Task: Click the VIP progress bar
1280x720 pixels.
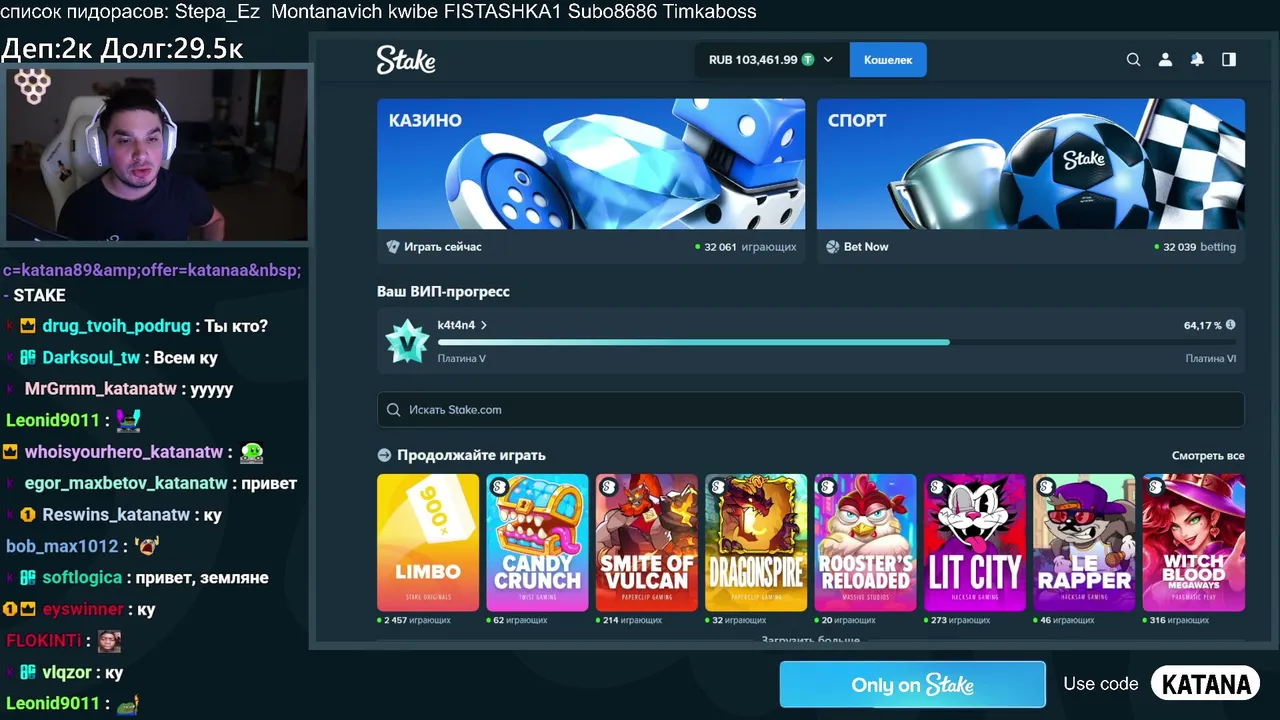Action: (x=837, y=342)
